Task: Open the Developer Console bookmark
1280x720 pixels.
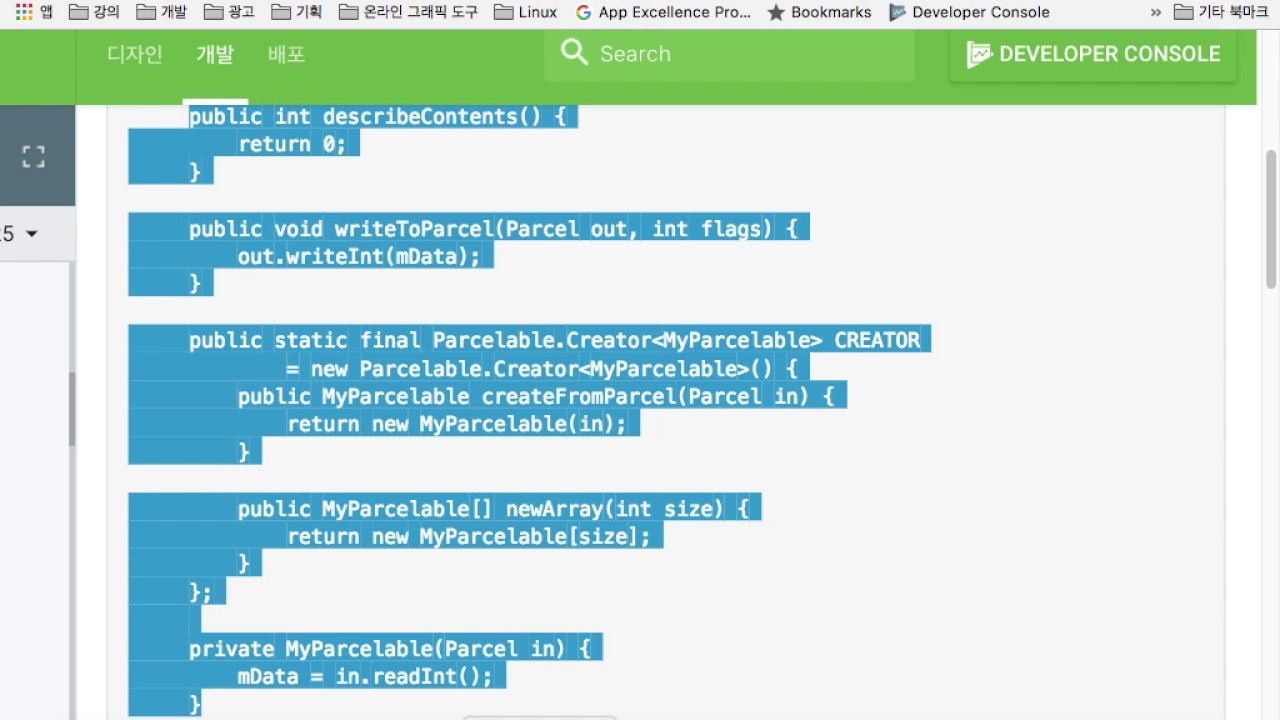Action: 969,12
